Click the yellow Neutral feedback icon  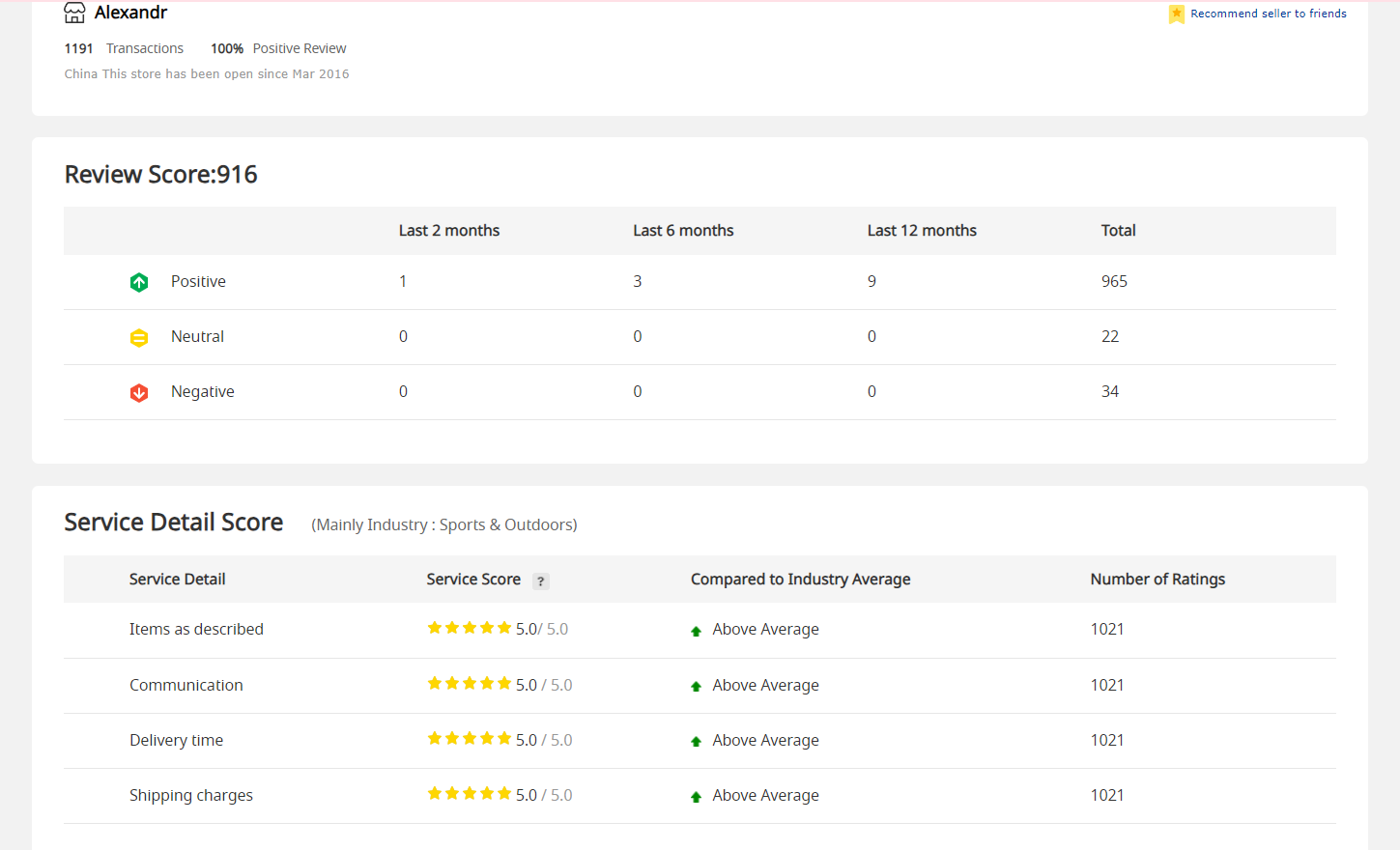(139, 337)
